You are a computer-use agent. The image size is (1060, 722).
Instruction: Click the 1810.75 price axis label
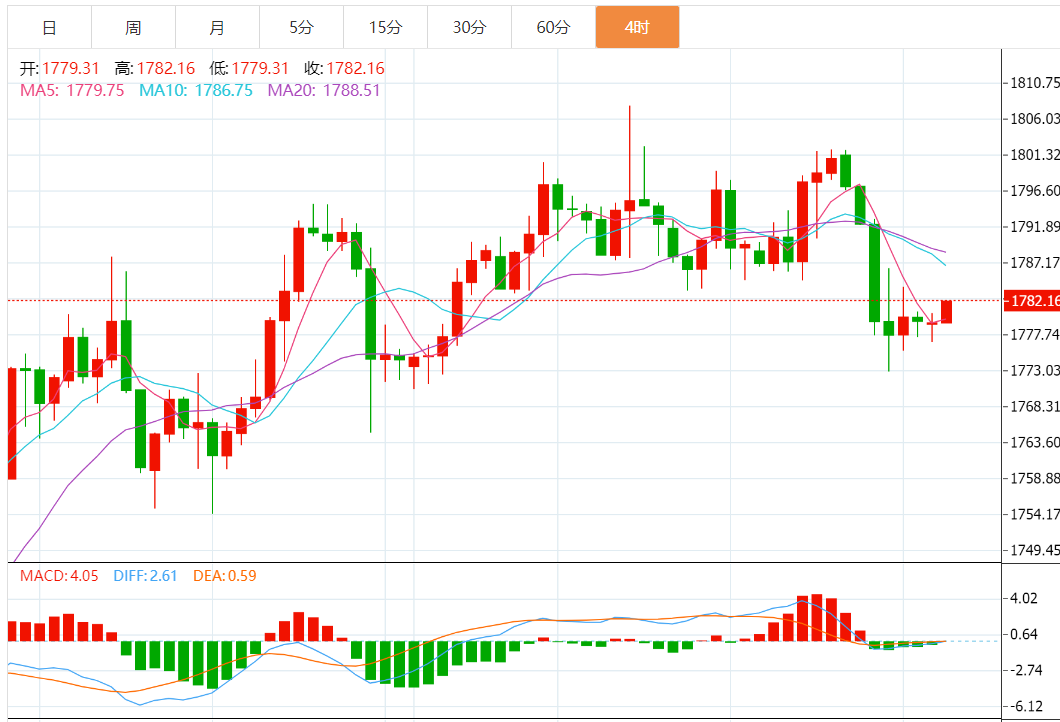point(1034,83)
